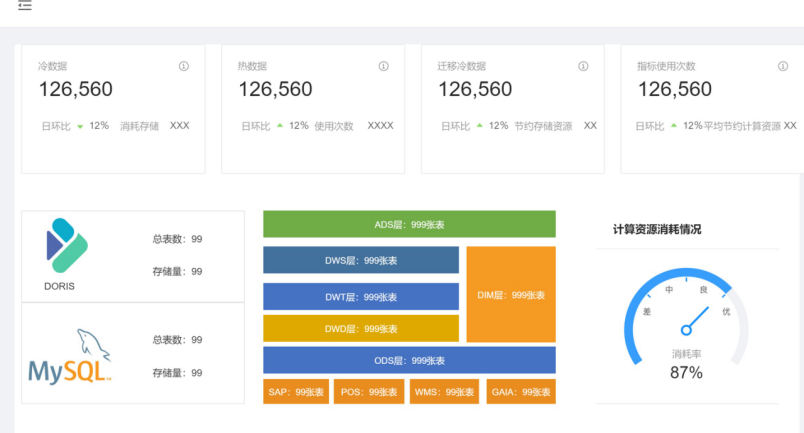Open the POS: 99张表 source block
Viewport: 804px width, 433px height.
369,391
